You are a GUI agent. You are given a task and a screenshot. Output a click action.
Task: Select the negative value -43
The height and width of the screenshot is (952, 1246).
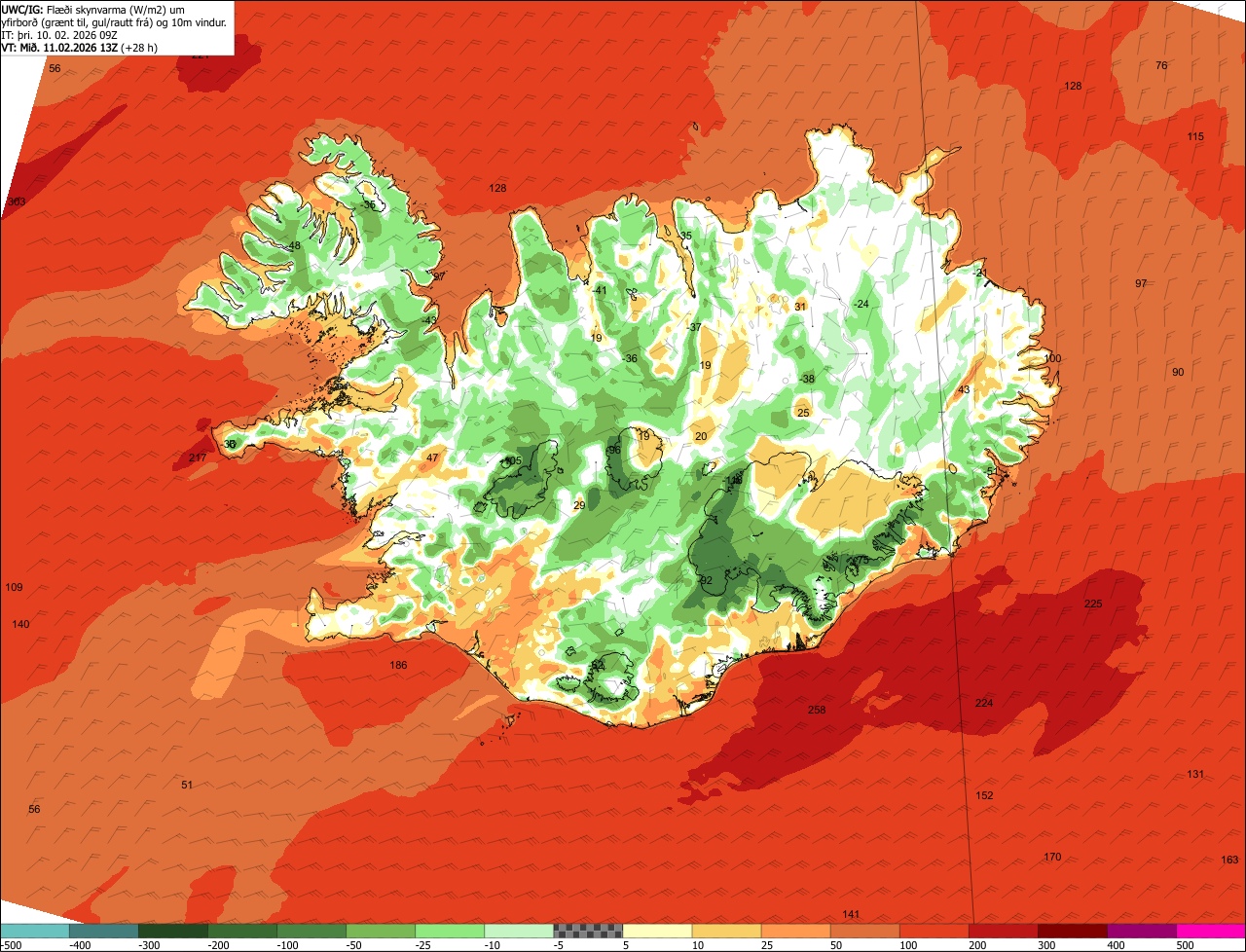(x=429, y=321)
